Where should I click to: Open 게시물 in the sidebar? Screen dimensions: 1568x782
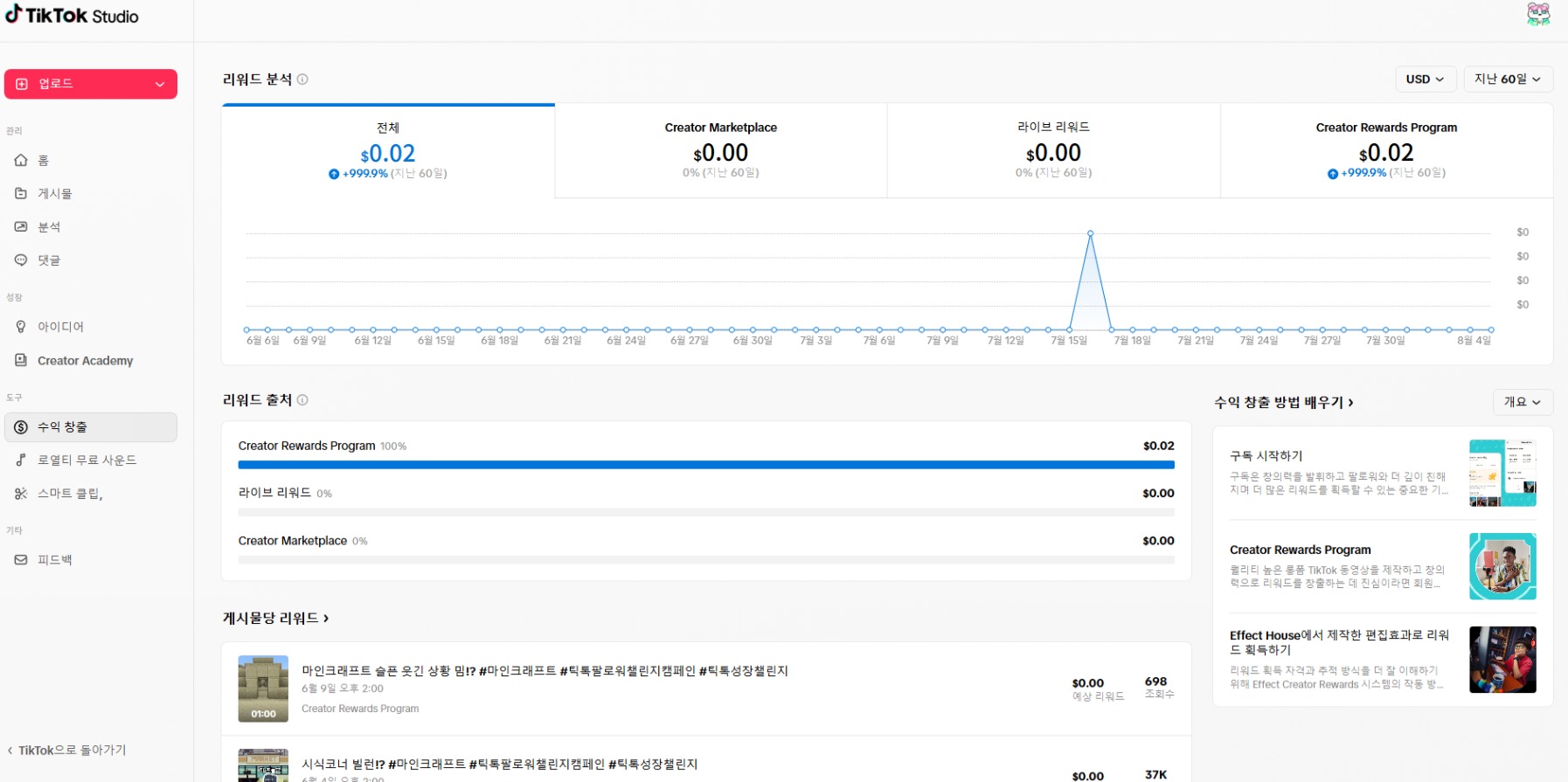[x=91, y=194]
